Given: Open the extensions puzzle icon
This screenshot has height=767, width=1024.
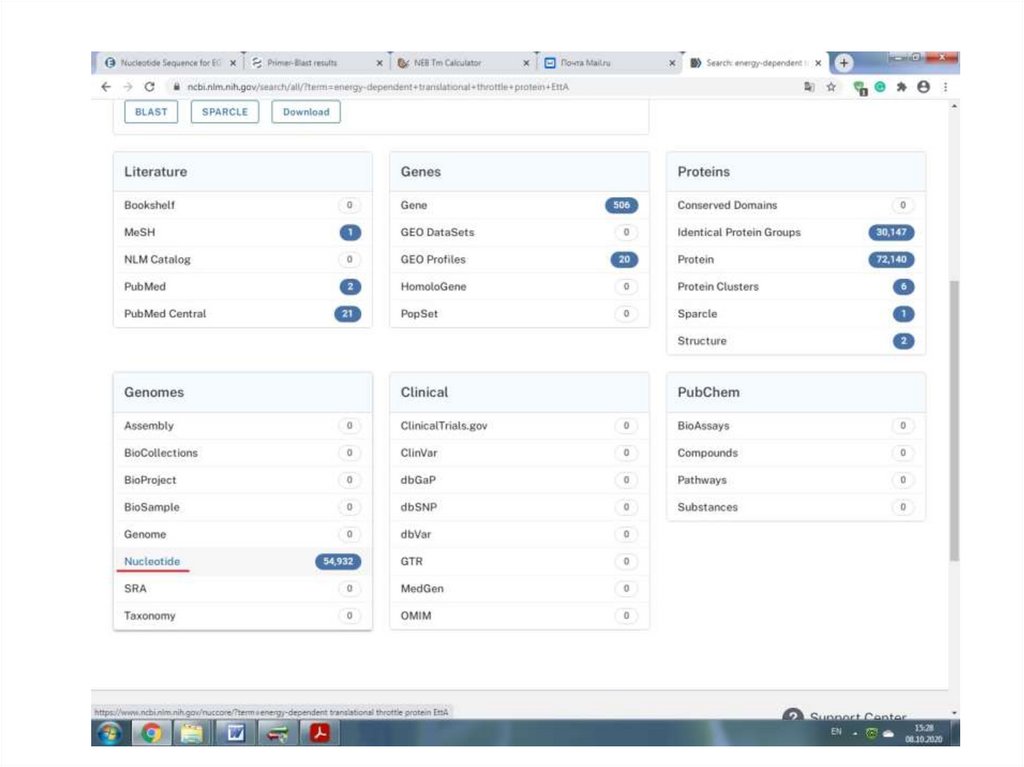Looking at the screenshot, I should pyautogui.click(x=902, y=87).
